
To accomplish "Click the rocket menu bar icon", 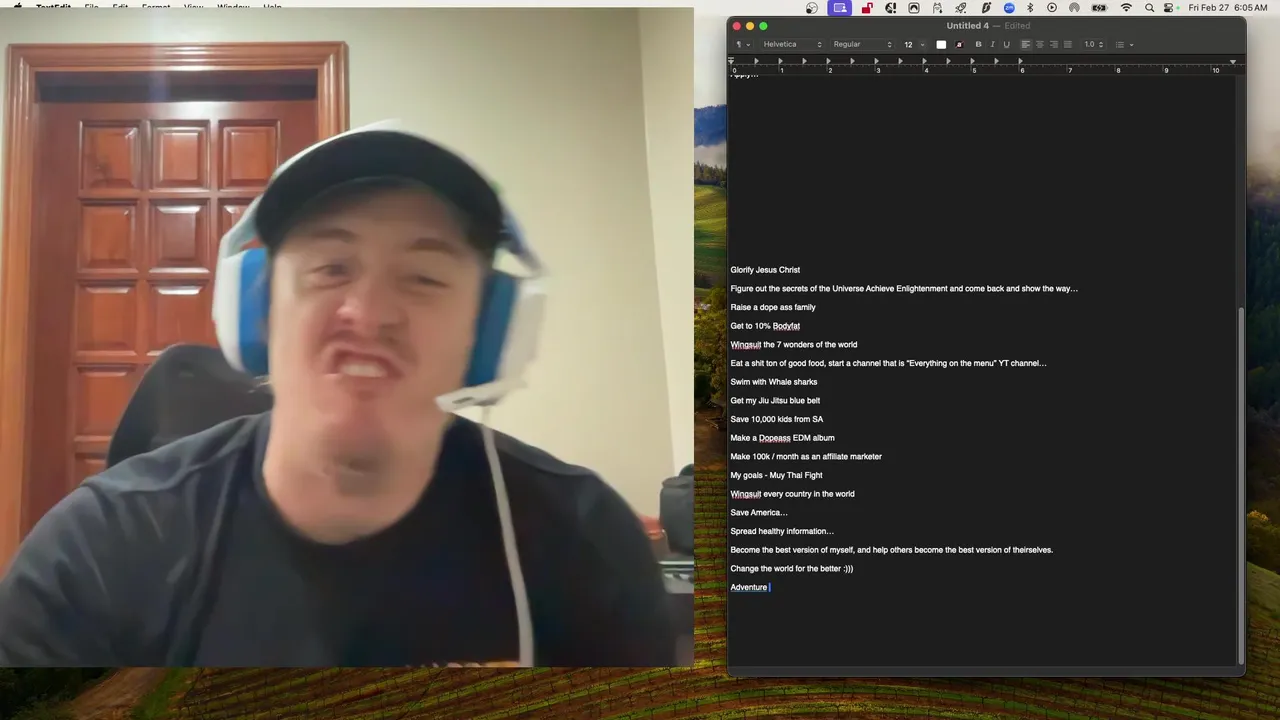I will (960, 8).
